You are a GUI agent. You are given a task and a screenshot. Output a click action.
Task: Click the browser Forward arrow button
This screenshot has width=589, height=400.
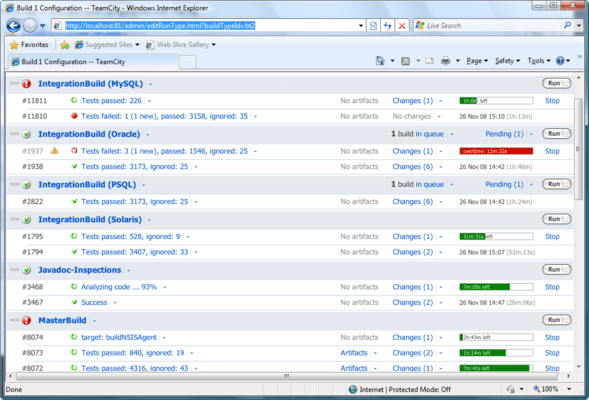[x=30, y=26]
